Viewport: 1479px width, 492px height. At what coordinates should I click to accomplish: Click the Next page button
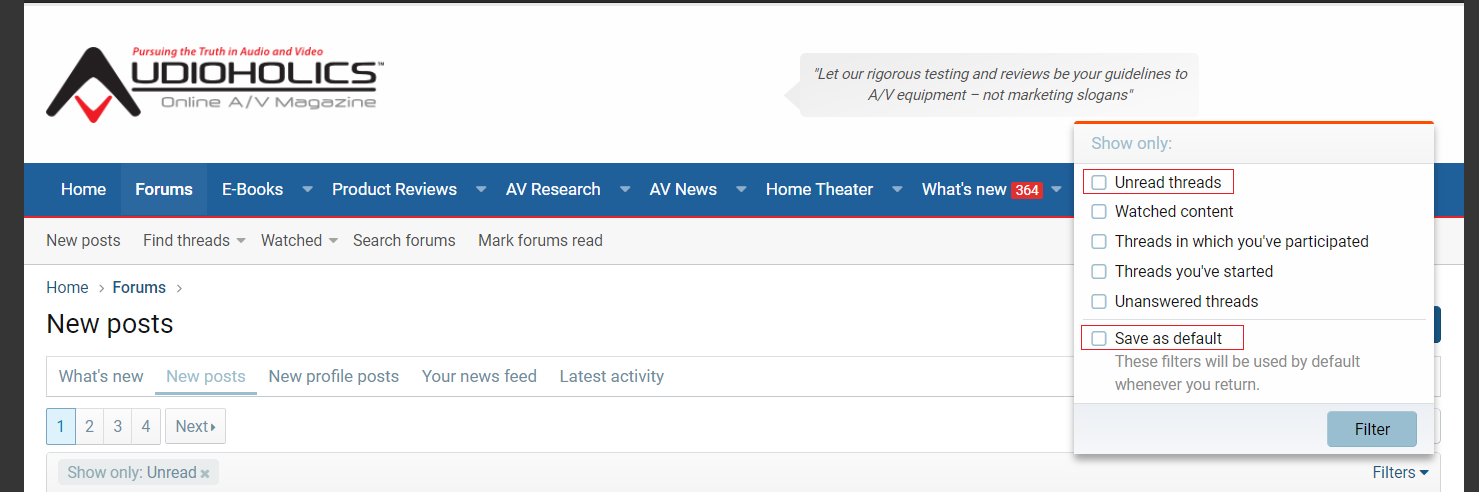pos(195,427)
